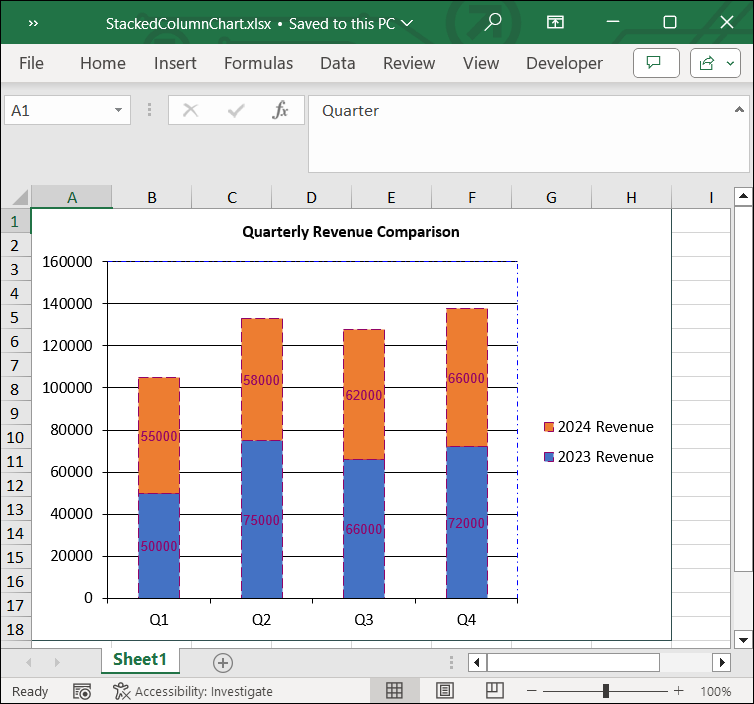Open Ribbon Display Options icon

click(x=555, y=22)
